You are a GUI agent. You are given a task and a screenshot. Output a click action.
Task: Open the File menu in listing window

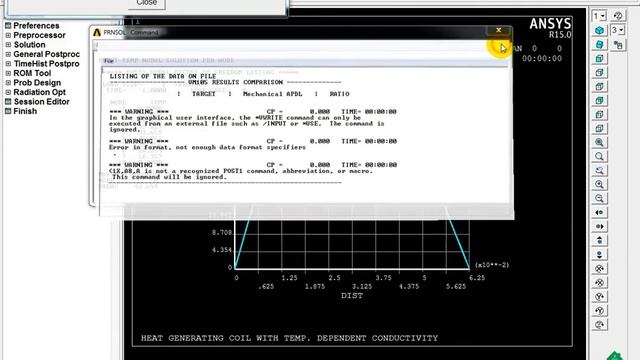109,61
